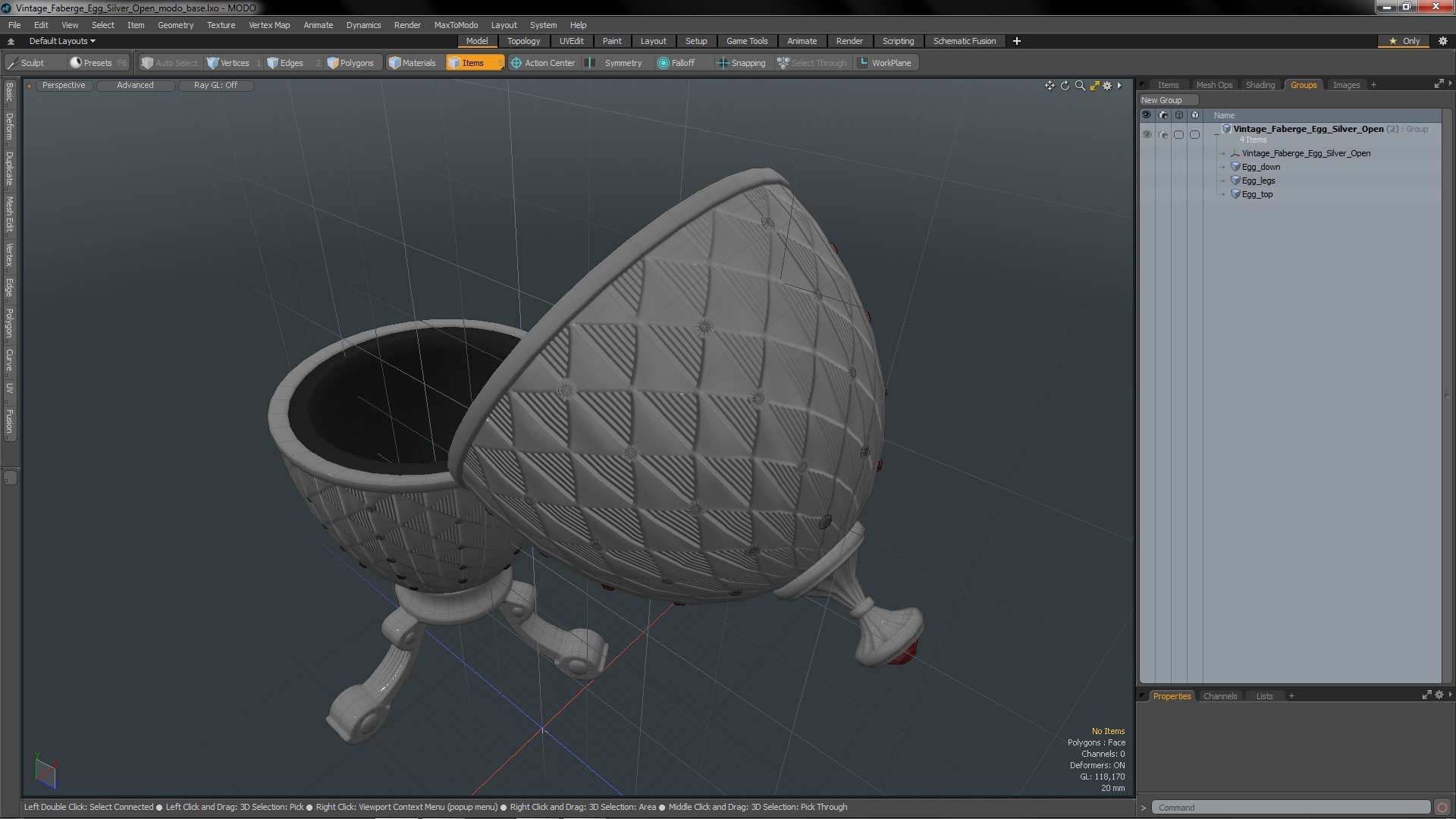Click the render camera column header icon
Screen dimensions: 1456x819
[x=1163, y=115]
